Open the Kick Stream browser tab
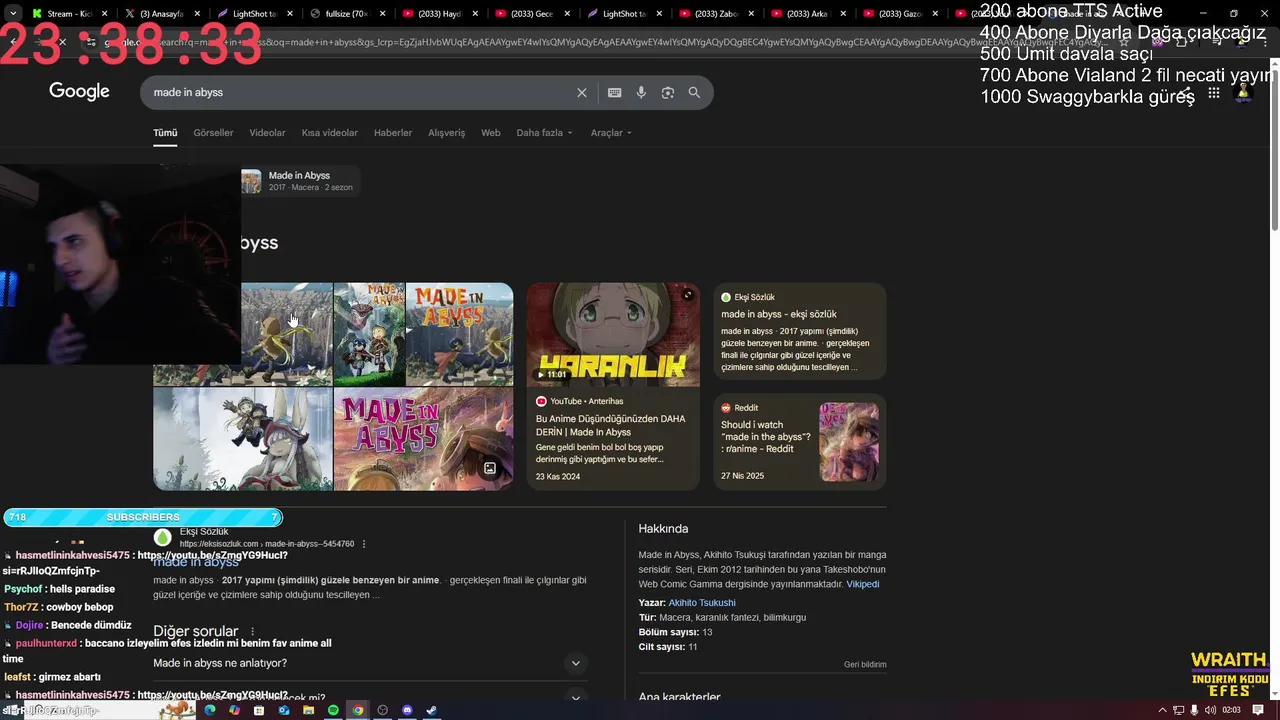Viewport: 1280px width, 720px height. point(70,14)
